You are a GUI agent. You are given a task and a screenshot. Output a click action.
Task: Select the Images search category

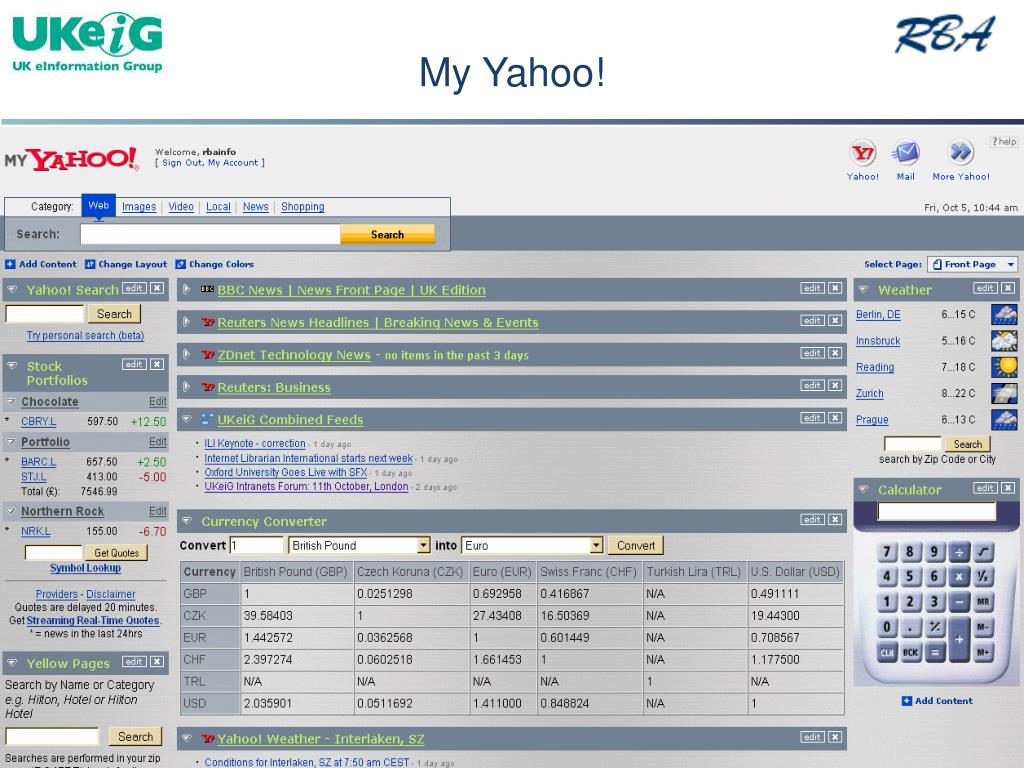pyautogui.click(x=139, y=207)
